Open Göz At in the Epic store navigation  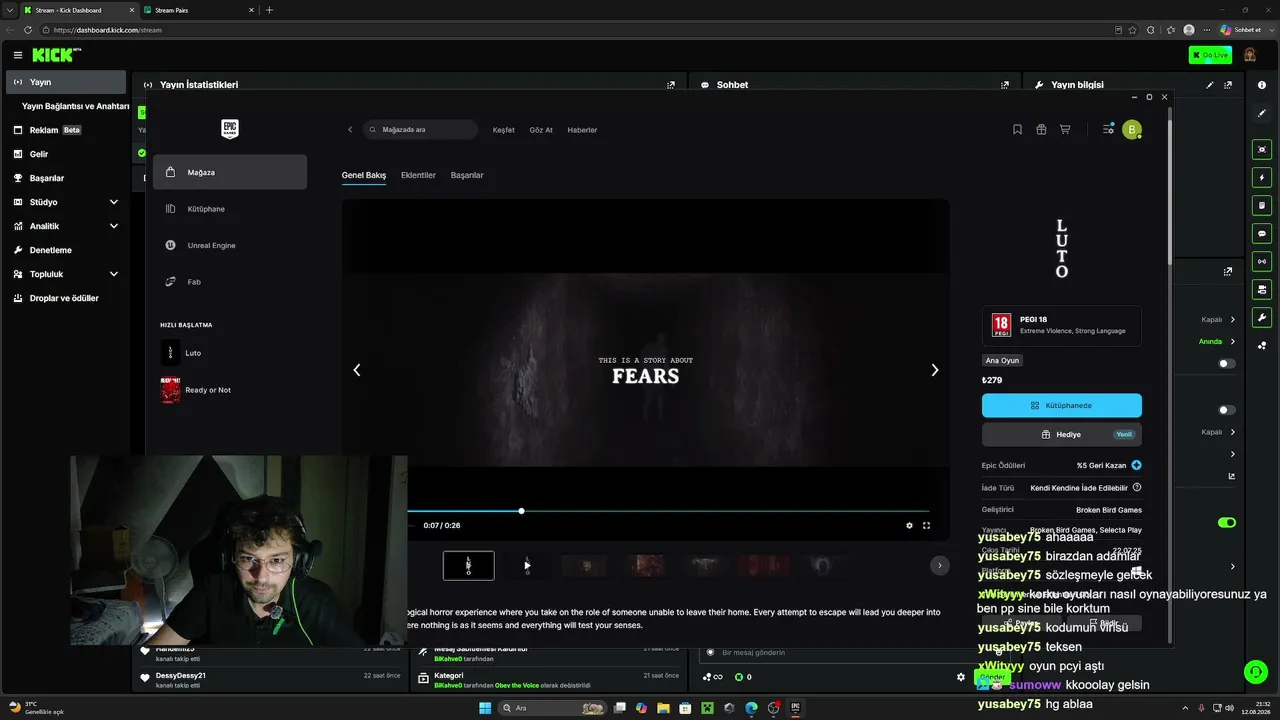coord(541,130)
